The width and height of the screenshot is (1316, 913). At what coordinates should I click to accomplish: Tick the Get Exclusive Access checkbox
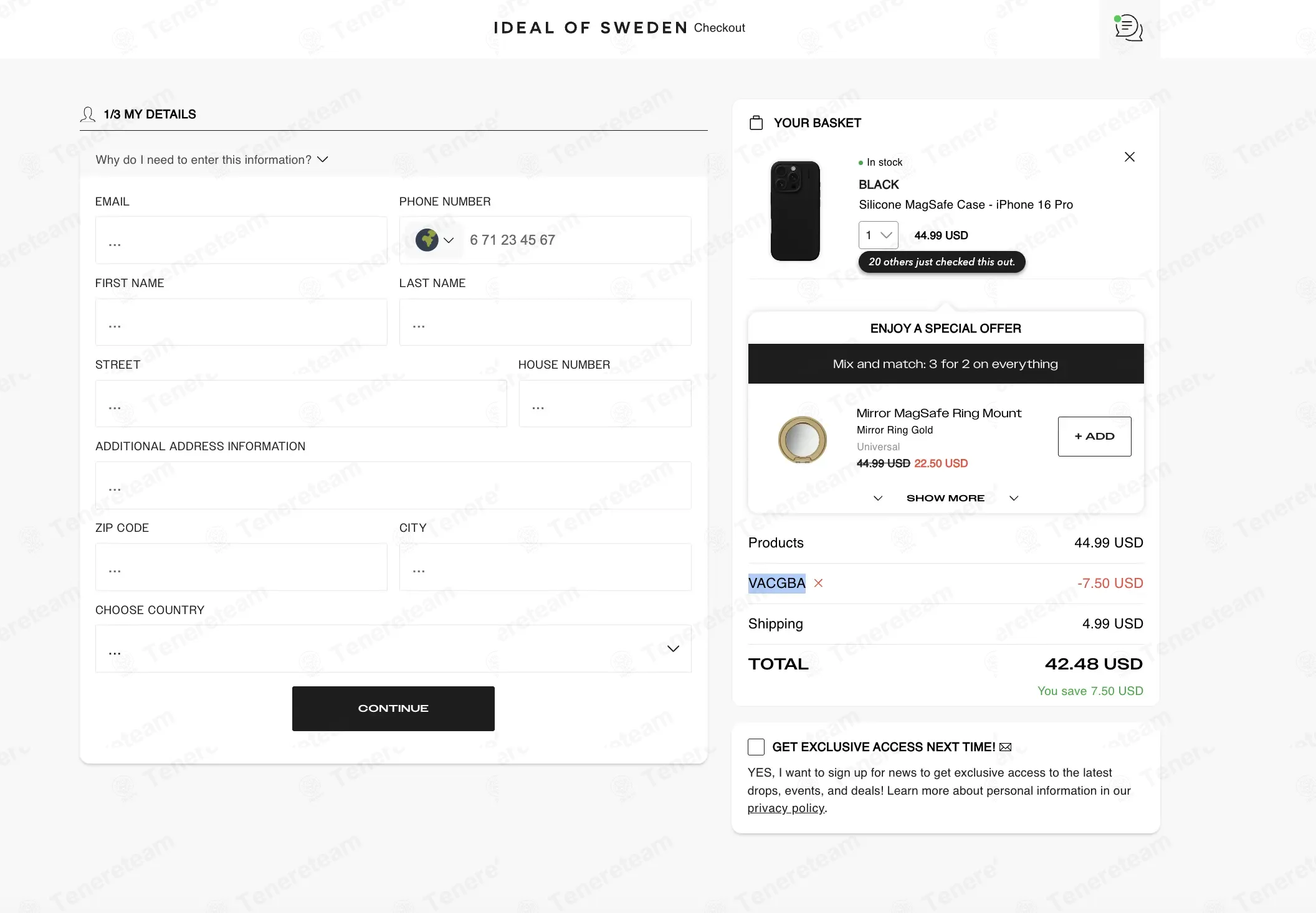[x=756, y=747]
